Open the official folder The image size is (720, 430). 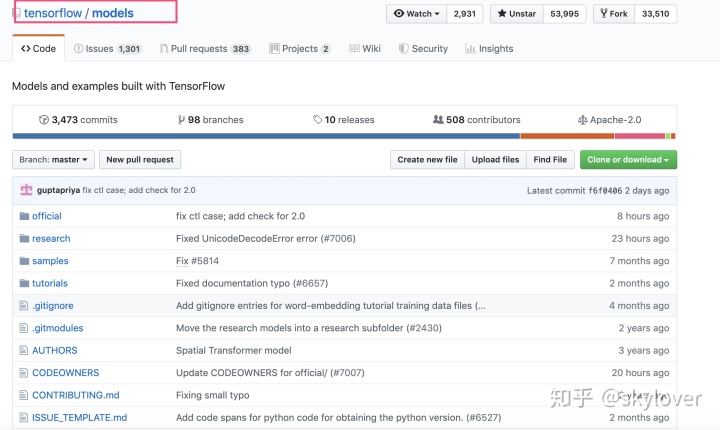tap(47, 216)
